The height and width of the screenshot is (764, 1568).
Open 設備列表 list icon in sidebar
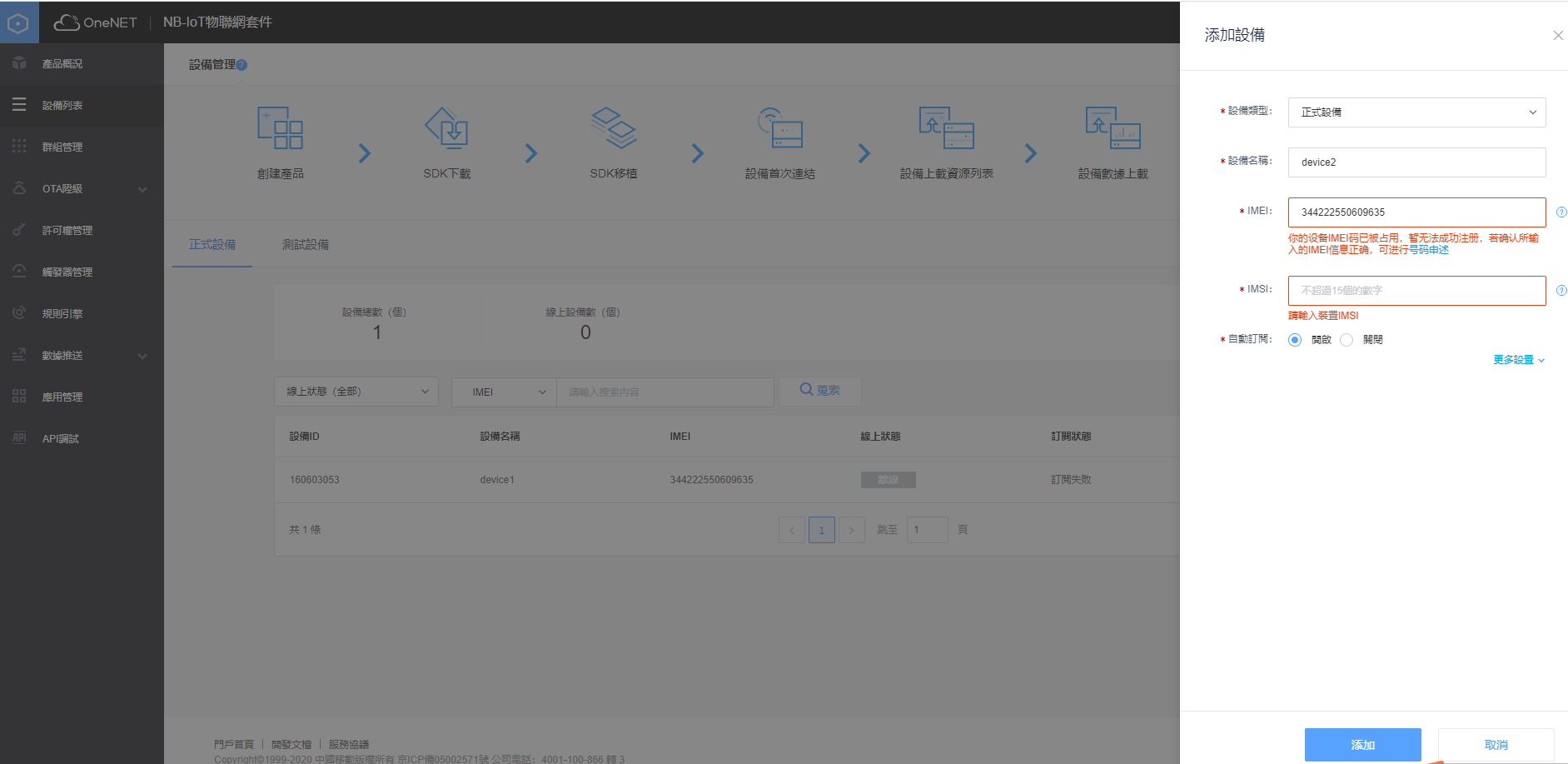(x=19, y=105)
